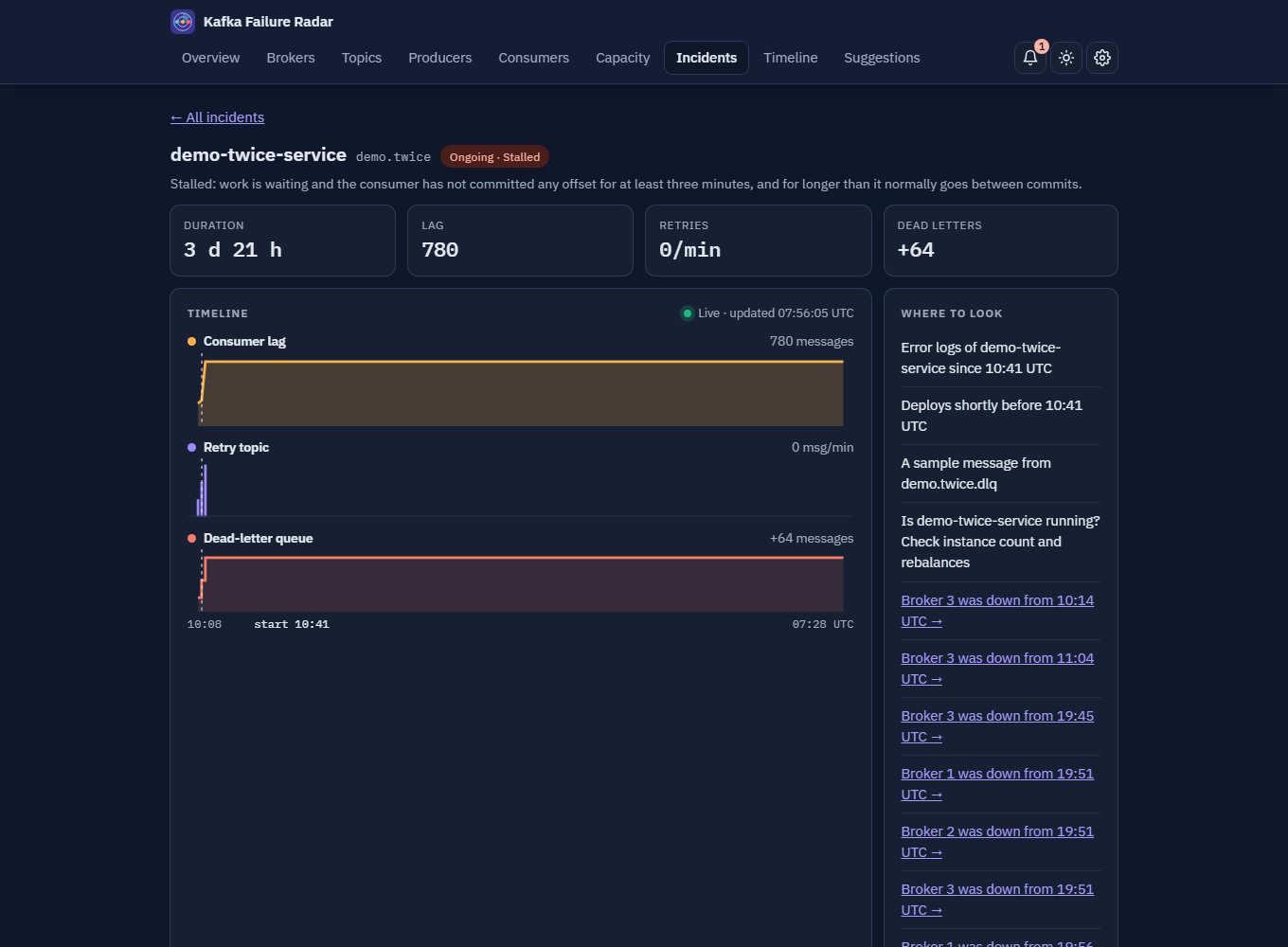Switch to the Brokers tab

[x=291, y=58]
